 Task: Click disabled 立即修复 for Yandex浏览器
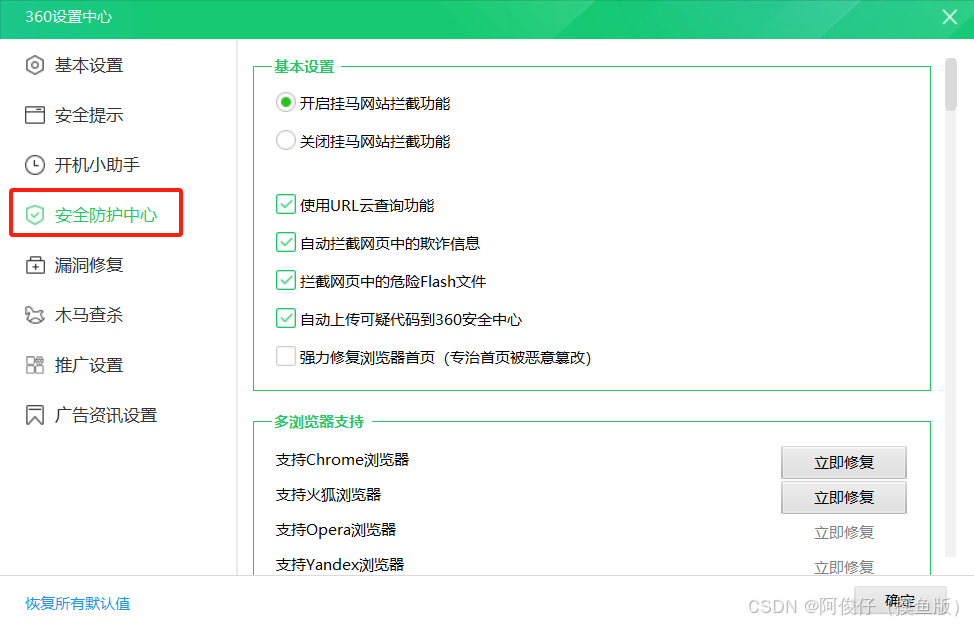click(844, 567)
